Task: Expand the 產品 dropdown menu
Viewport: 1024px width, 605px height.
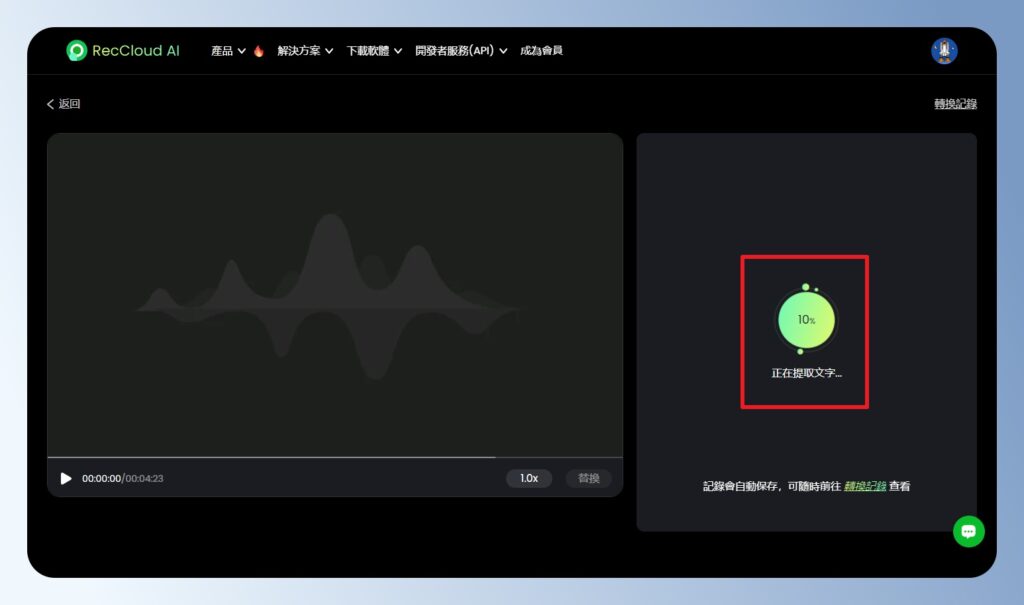Action: point(226,50)
